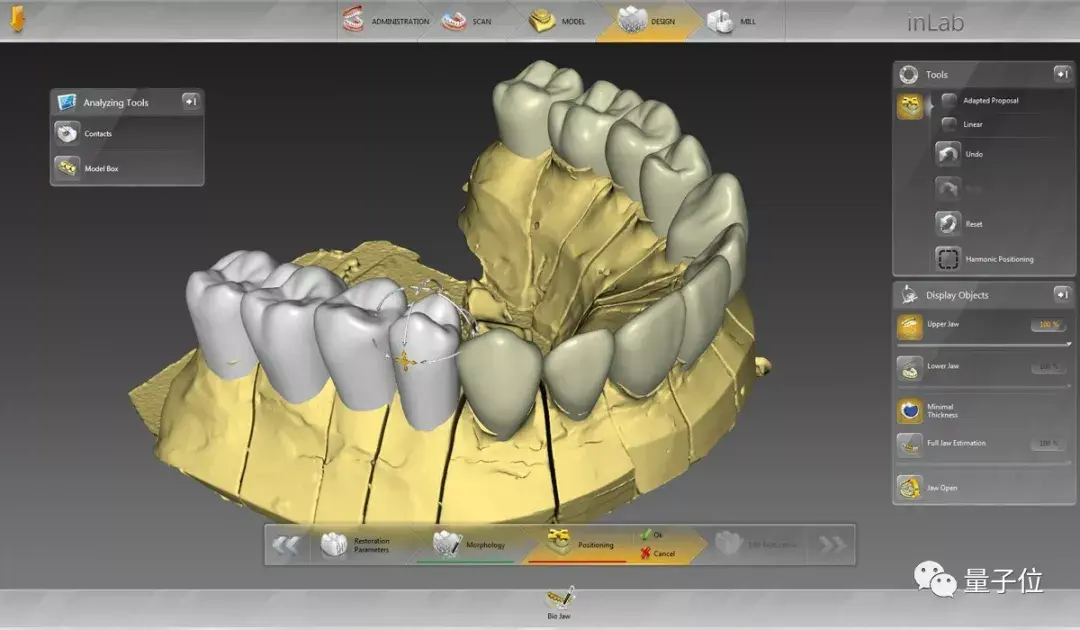The height and width of the screenshot is (630, 1080).
Task: Switch to the MODEL phase tab
Action: pyautogui.click(x=558, y=21)
